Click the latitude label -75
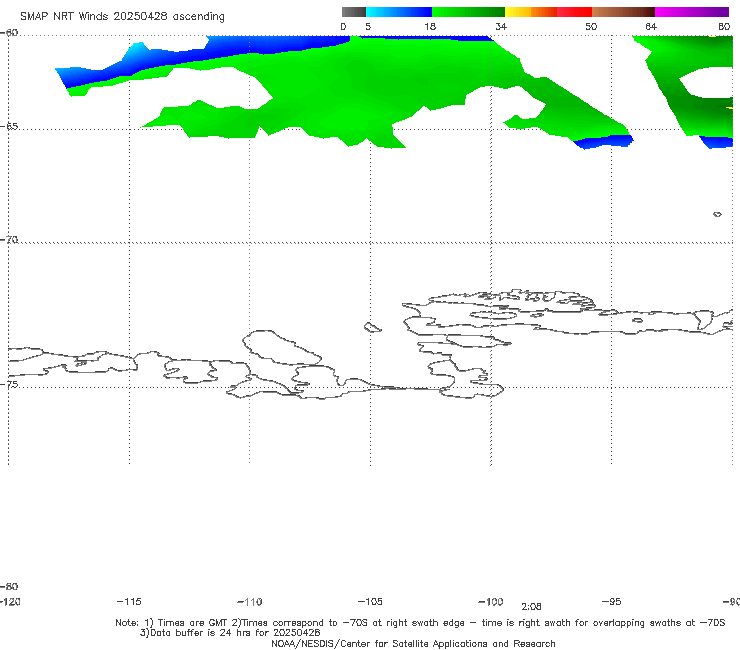 pyautogui.click(x=9, y=384)
